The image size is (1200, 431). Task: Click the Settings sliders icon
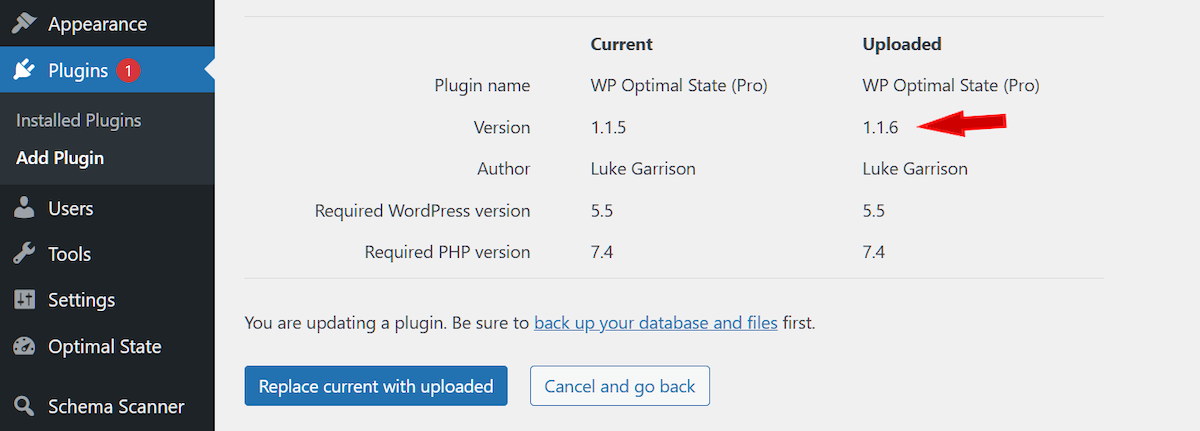coord(24,300)
